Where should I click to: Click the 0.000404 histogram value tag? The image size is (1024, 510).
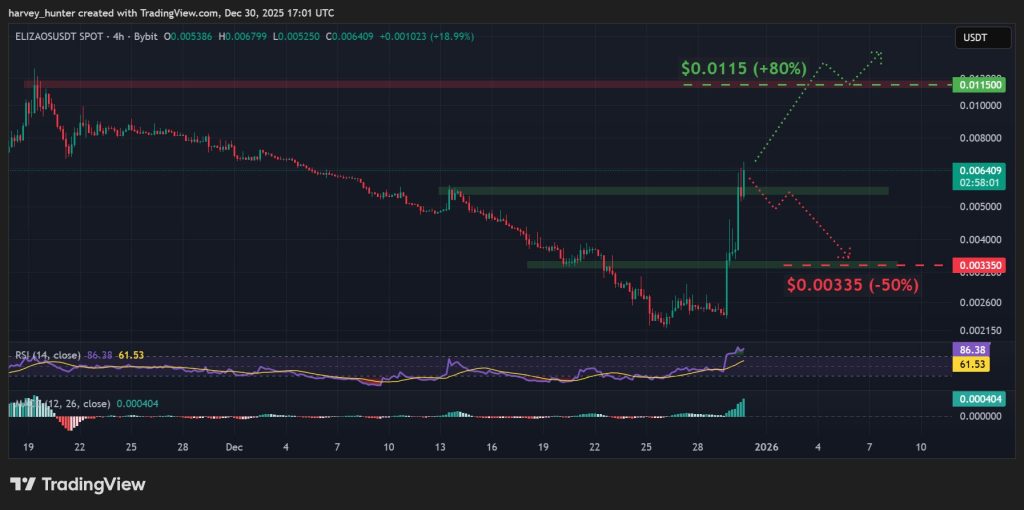[977, 399]
